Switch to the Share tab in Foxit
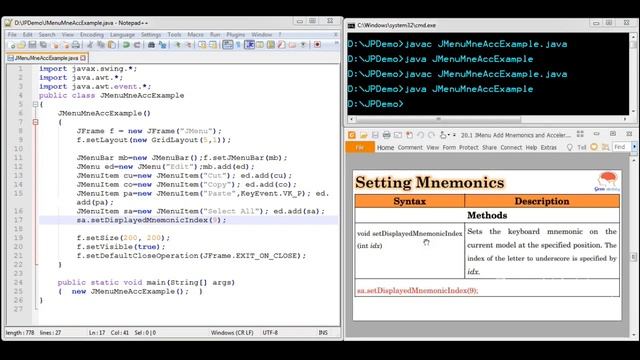Screen dimensions: 640x360 pyautogui.click(x=489, y=147)
